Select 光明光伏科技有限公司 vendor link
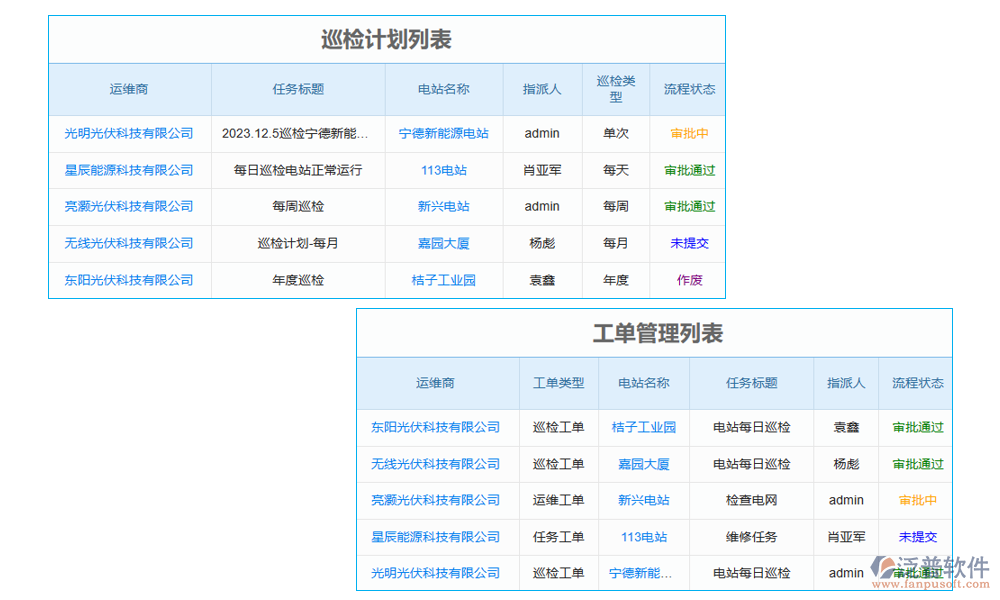The width and height of the screenshot is (1000, 600). (x=129, y=133)
